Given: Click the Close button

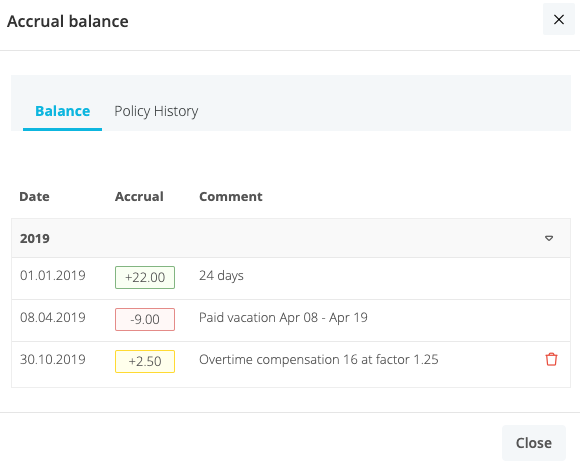Looking at the screenshot, I should pos(534,443).
